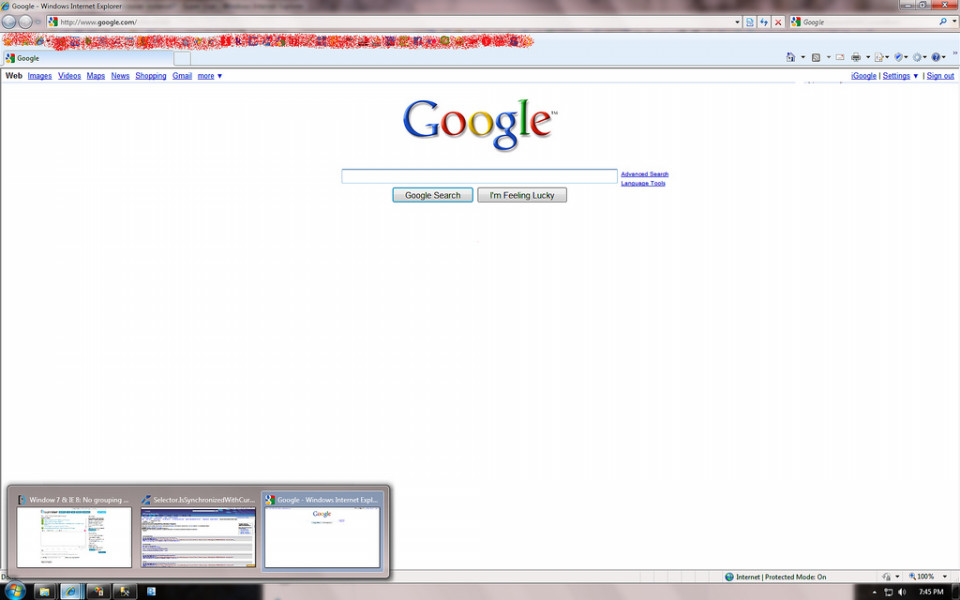Expand the Tools gear dropdown arrow
Screen dimensions: 960x600
[x=924, y=58]
